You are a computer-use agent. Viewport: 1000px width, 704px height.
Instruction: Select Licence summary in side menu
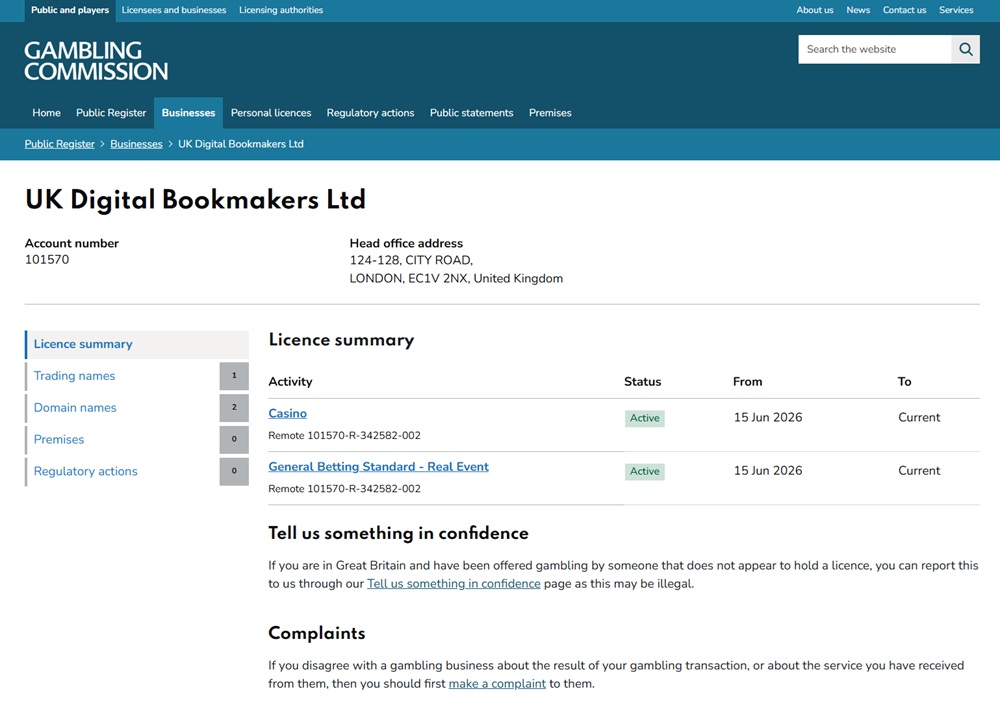click(x=137, y=344)
